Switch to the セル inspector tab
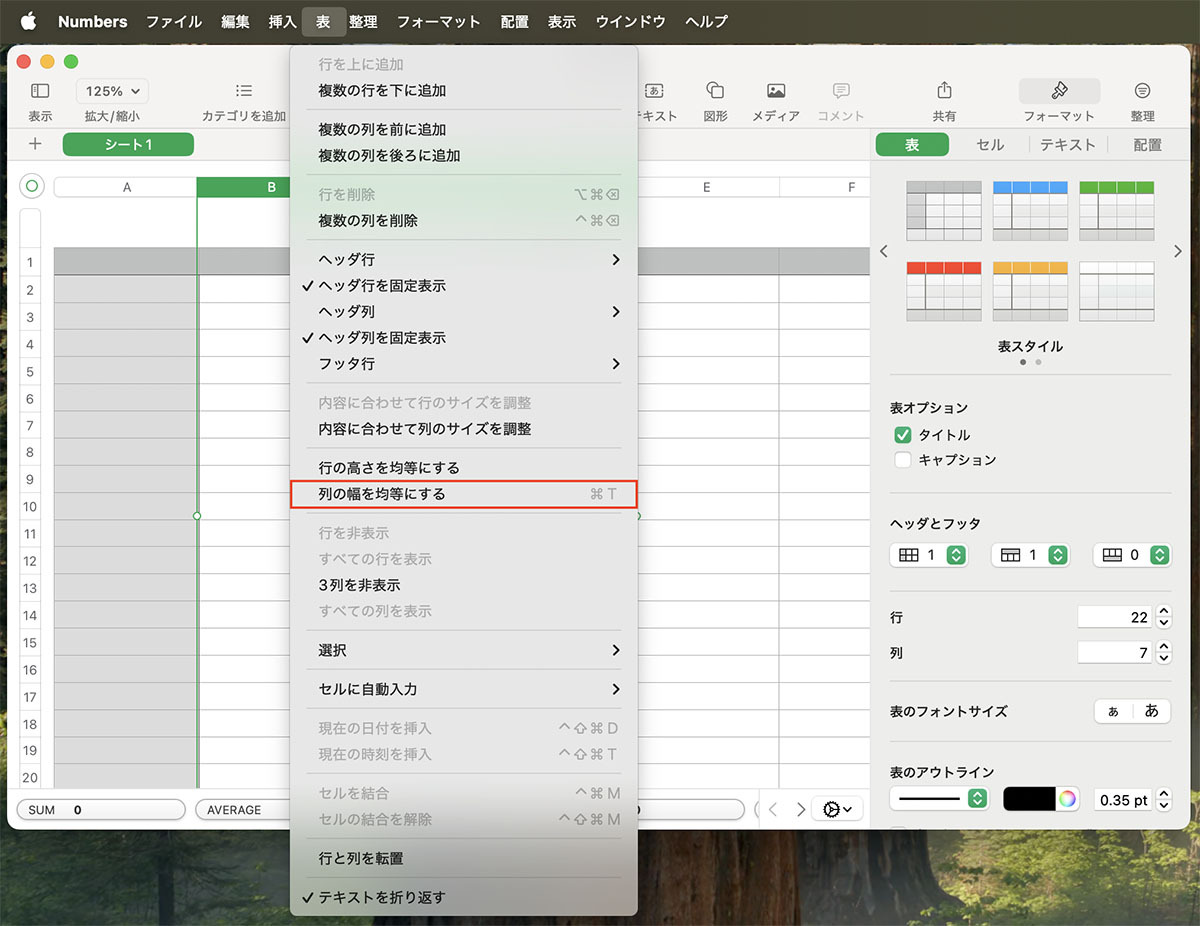The image size is (1200, 926). (990, 145)
